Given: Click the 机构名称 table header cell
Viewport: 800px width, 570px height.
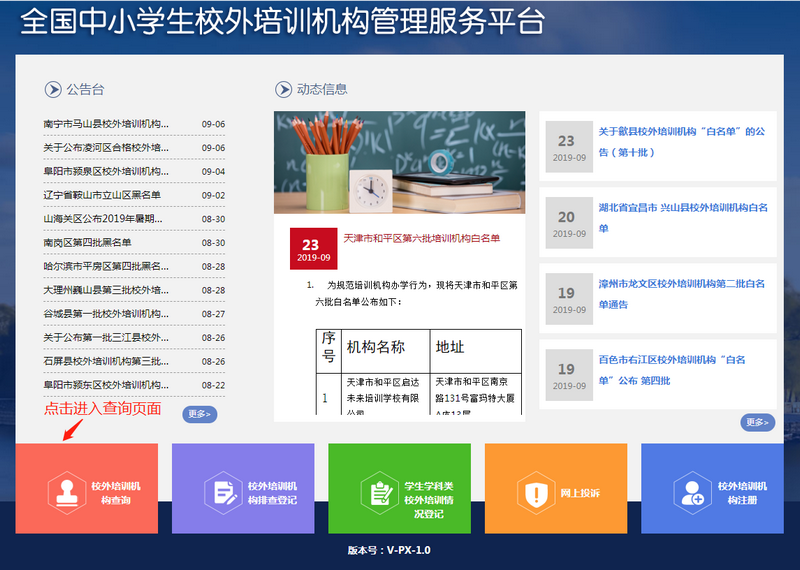Looking at the screenshot, I should point(386,352).
